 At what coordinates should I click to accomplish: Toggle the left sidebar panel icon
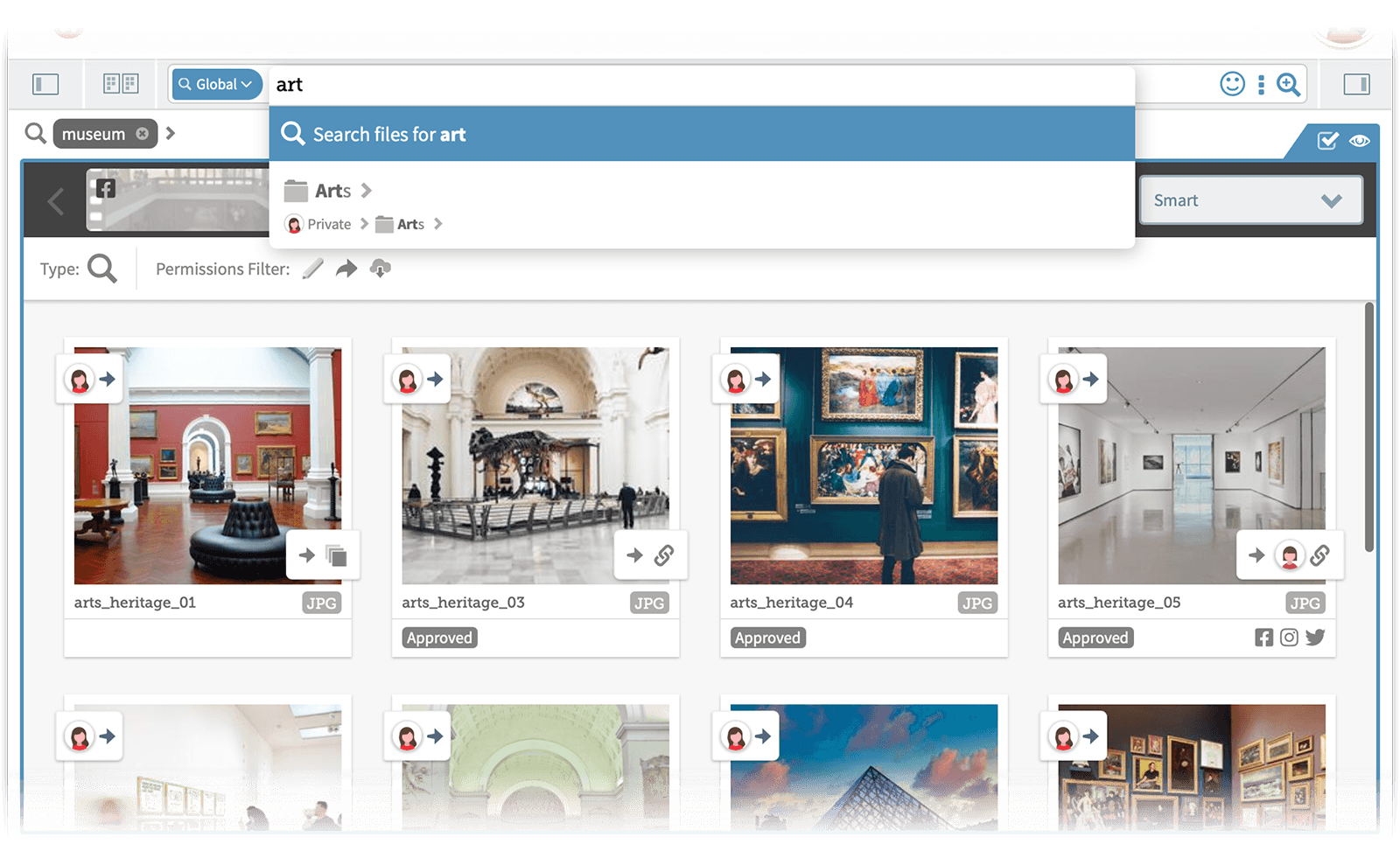click(45, 84)
